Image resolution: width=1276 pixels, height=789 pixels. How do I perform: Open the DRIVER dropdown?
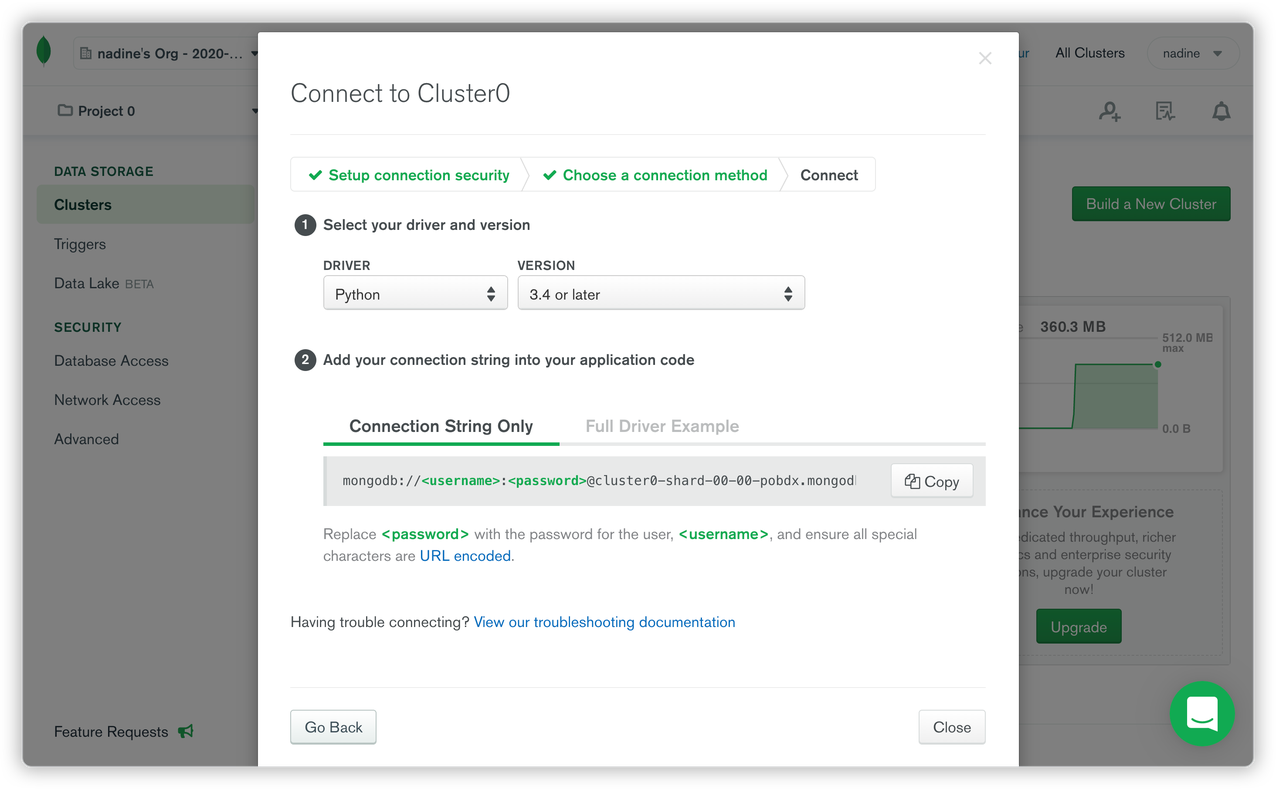tap(415, 292)
